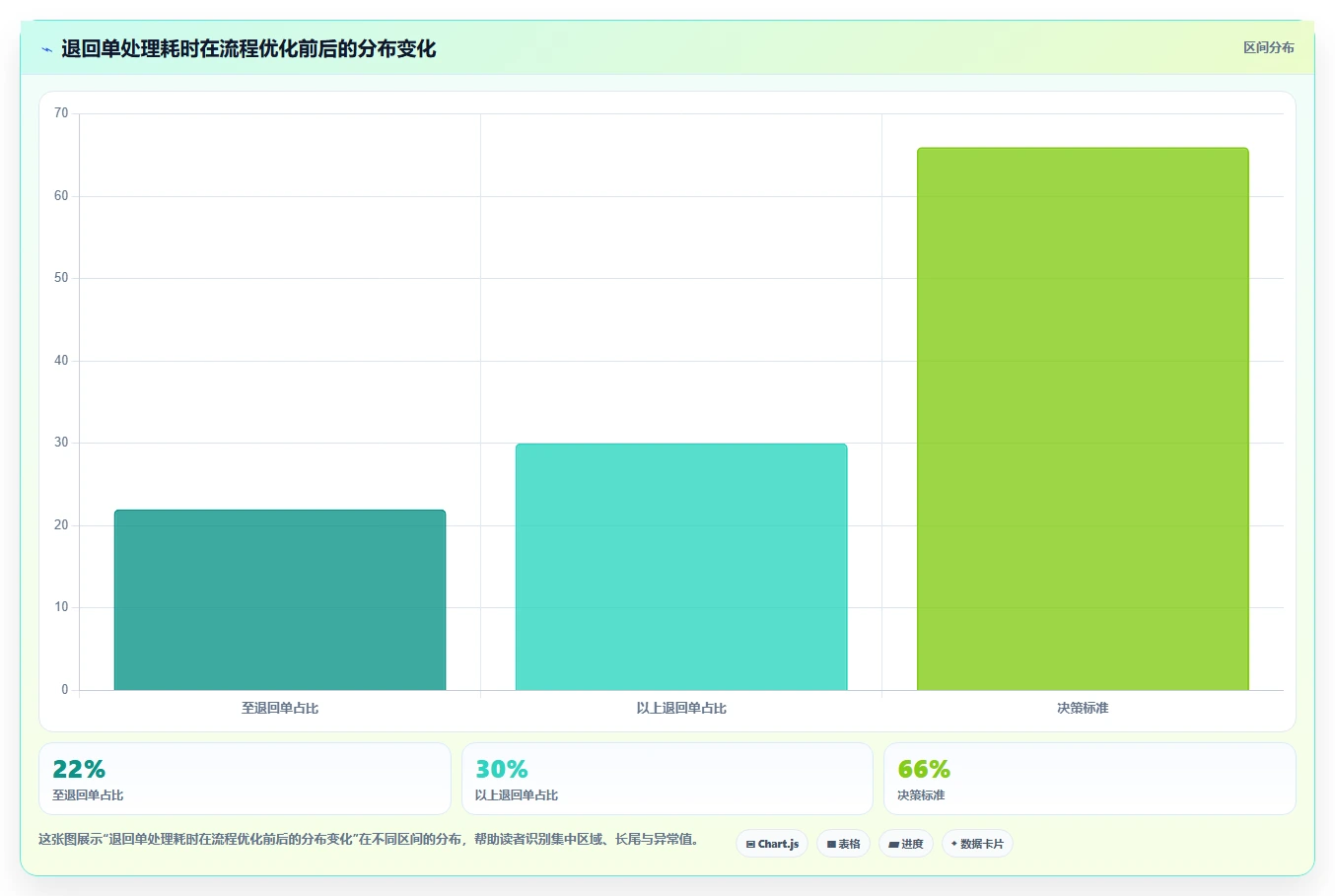1335x896 pixels.
Task: Open the 30% summary card
Action: click(667, 779)
